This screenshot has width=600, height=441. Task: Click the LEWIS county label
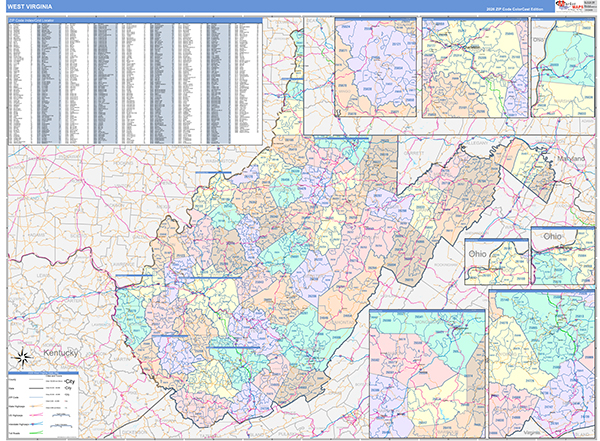43,275
